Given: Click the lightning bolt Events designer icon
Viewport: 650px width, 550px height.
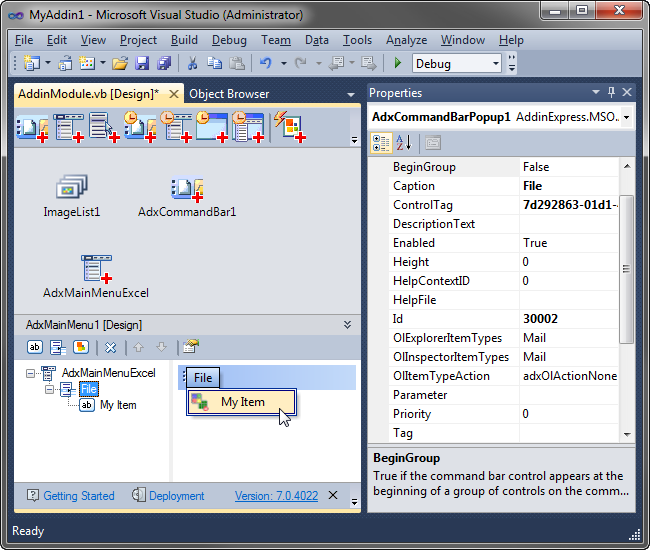Looking at the screenshot, I should (290, 126).
